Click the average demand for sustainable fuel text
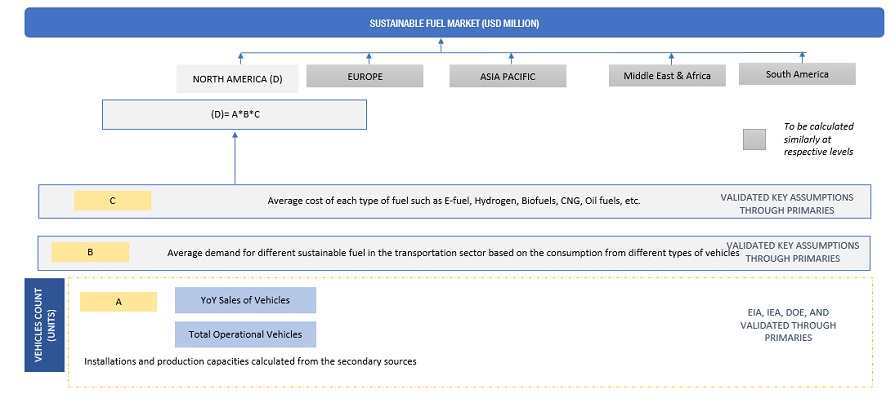This screenshot has width=895, height=407. (x=453, y=253)
